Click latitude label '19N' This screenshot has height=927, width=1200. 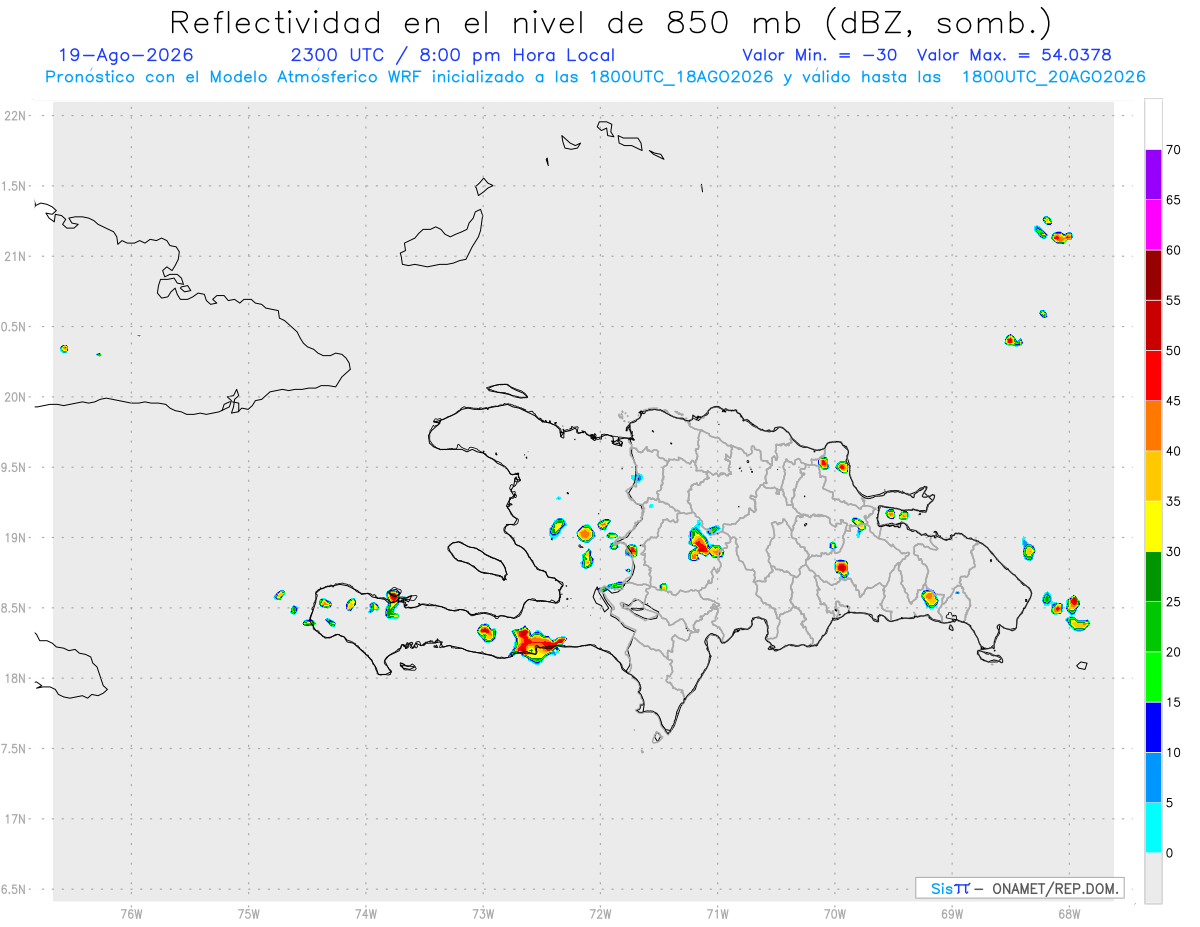[x=17, y=537]
